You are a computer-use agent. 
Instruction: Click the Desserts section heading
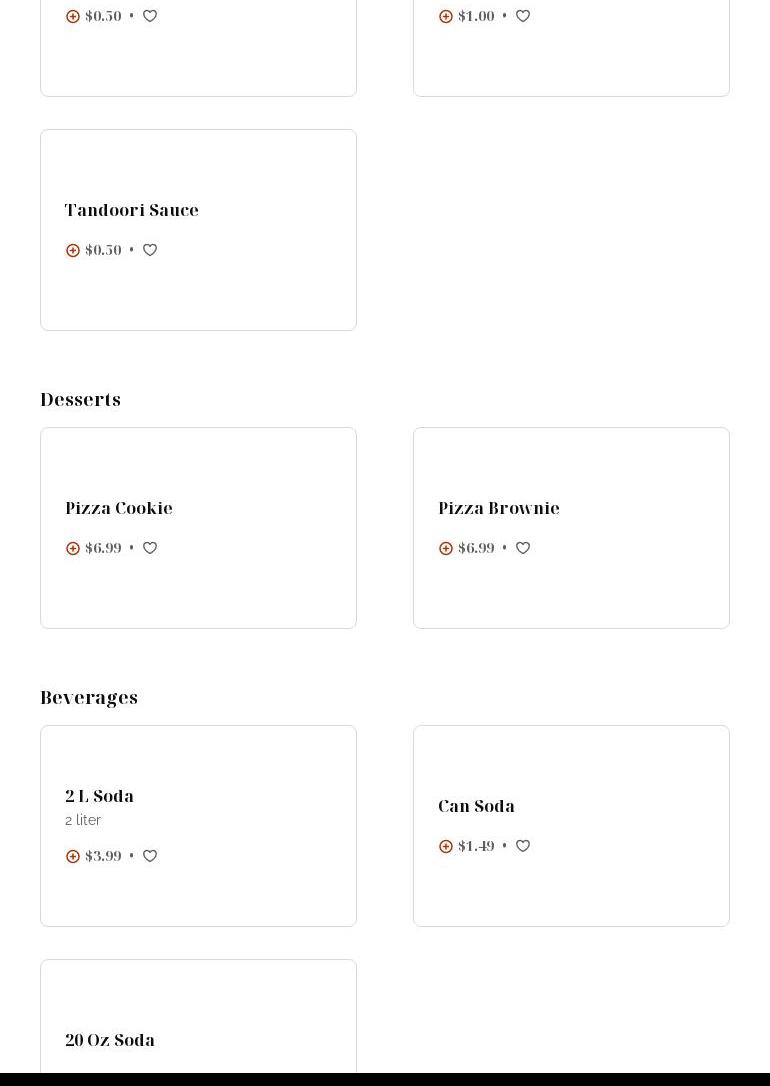pos(80,400)
